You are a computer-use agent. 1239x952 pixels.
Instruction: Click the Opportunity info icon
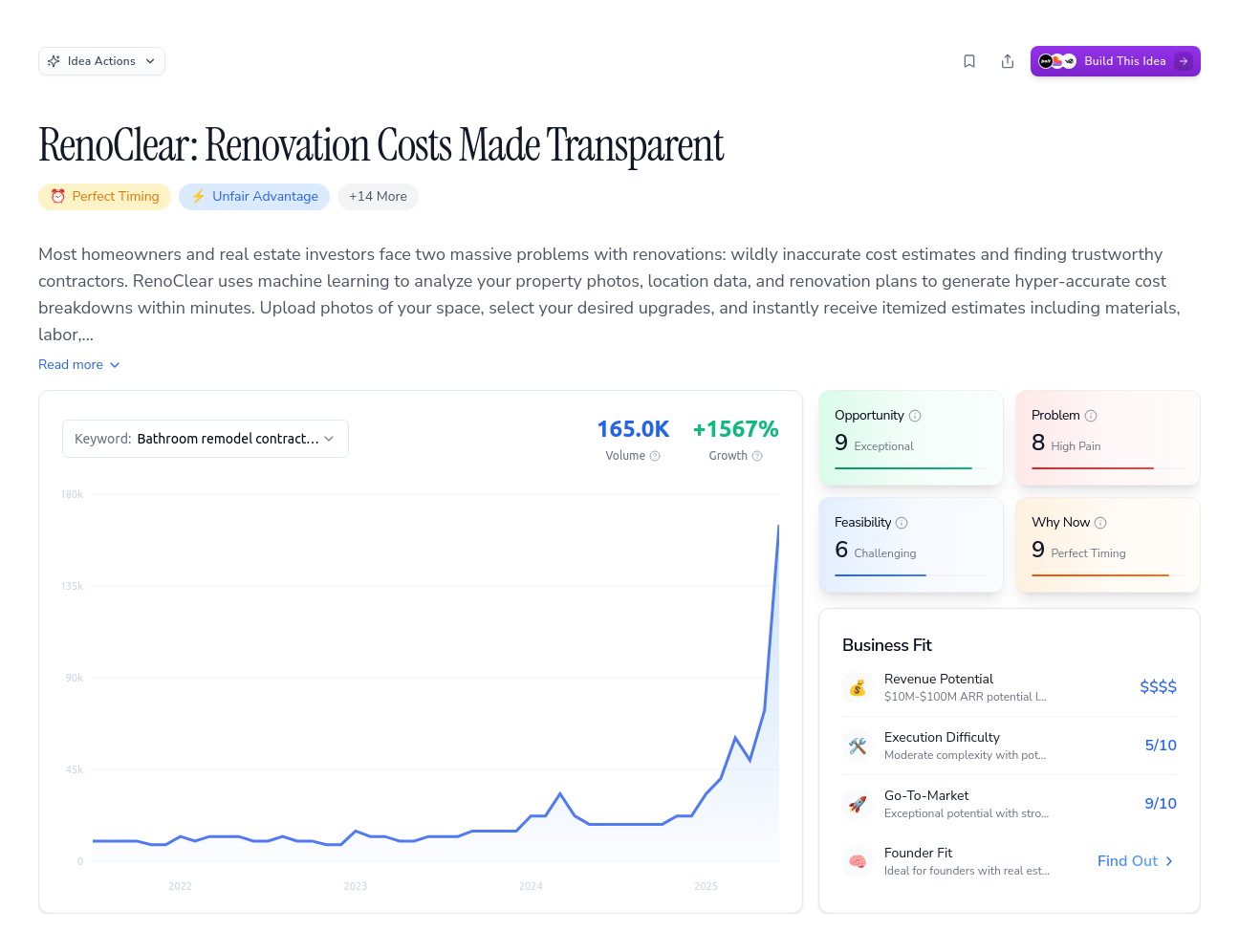915,416
